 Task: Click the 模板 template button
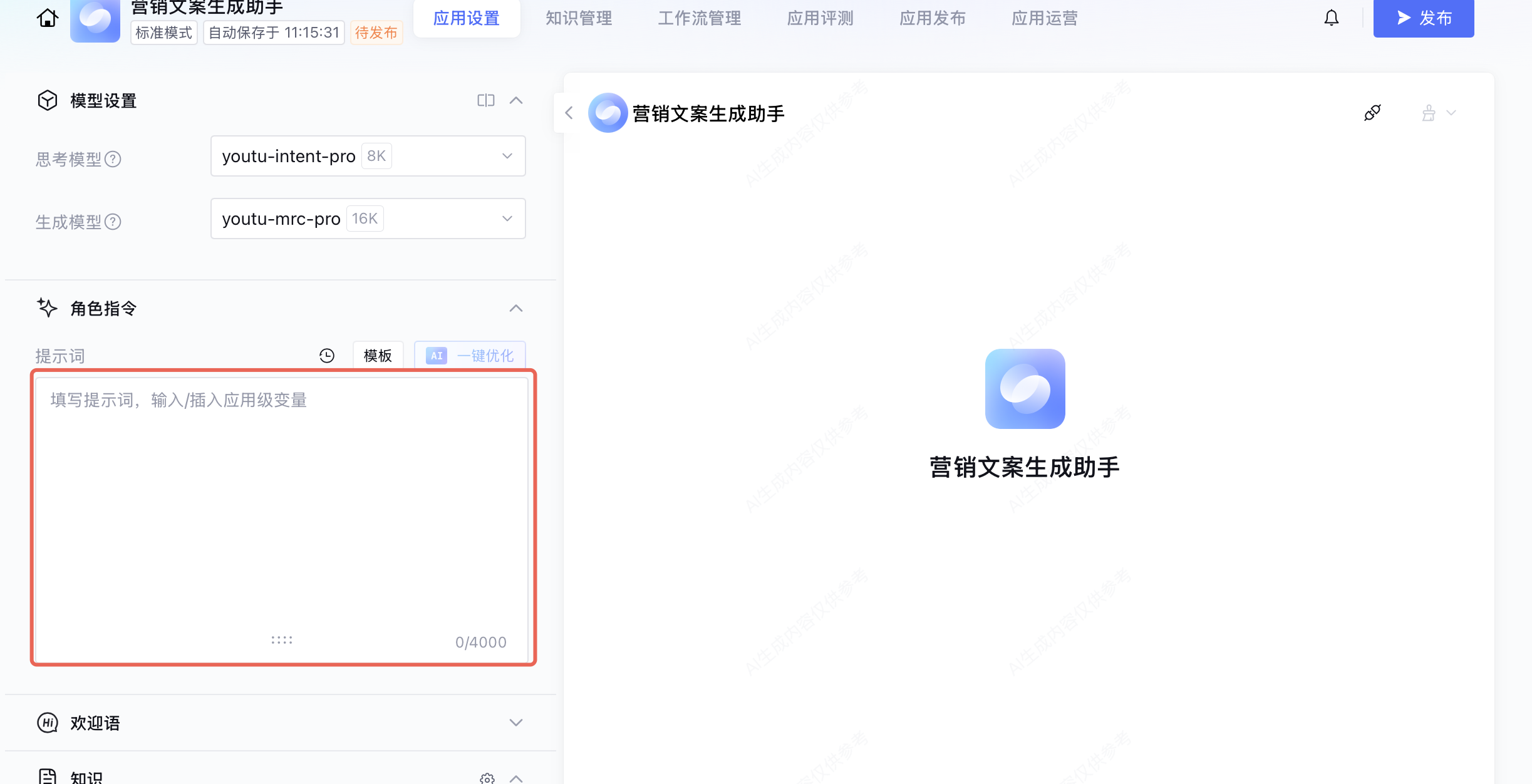378,356
